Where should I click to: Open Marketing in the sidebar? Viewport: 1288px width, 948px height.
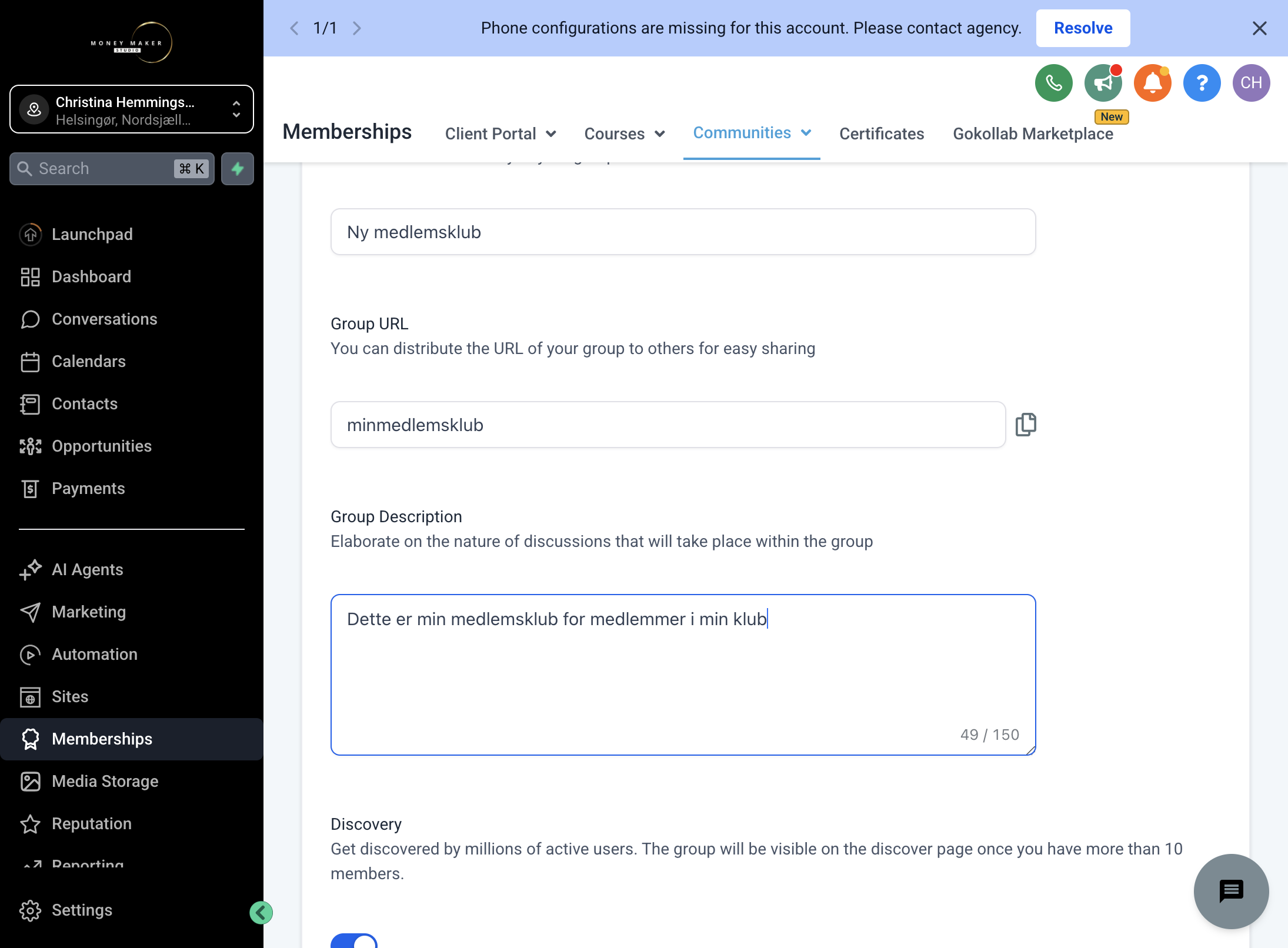(x=132, y=612)
